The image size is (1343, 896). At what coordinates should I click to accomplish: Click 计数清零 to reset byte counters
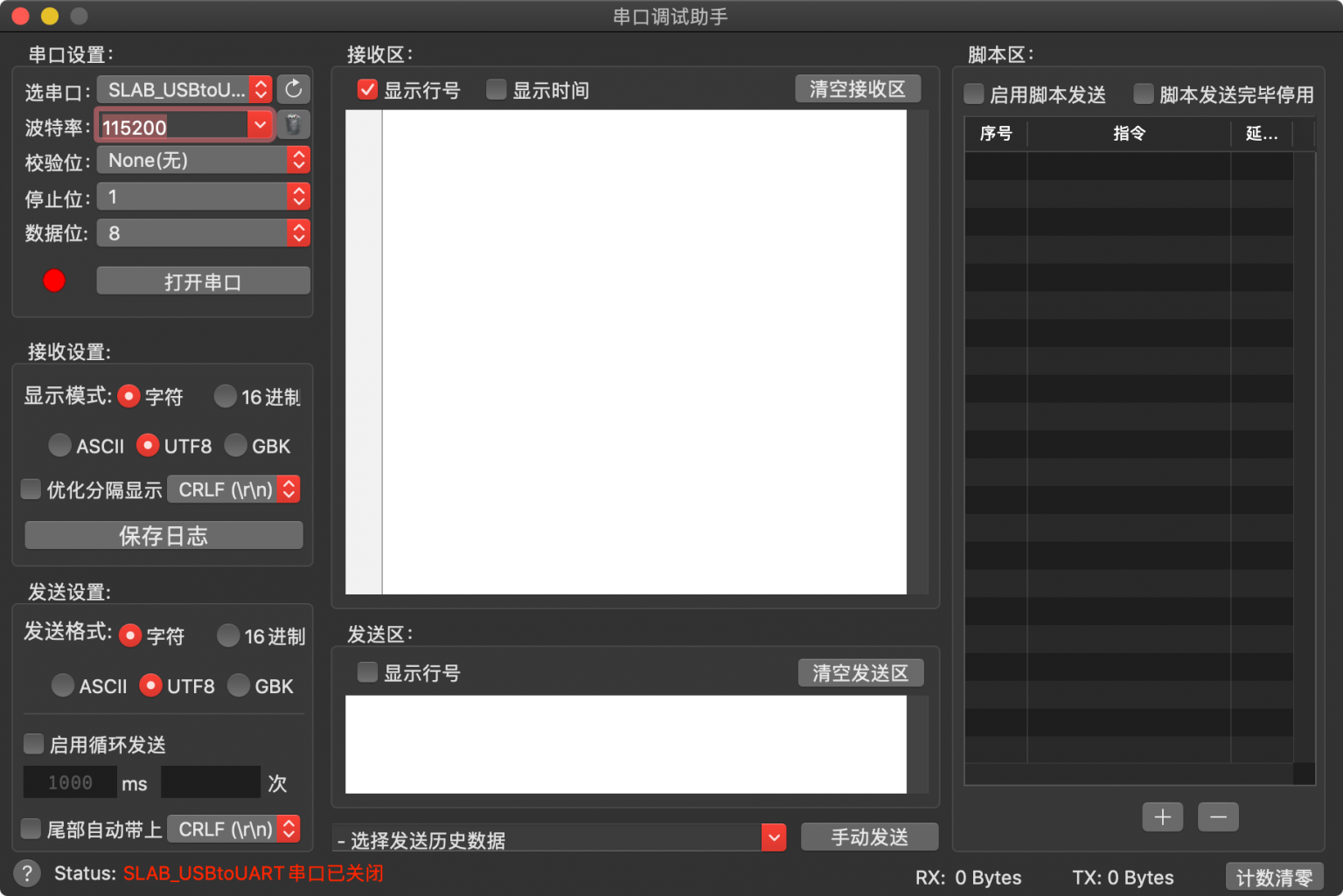click(x=1275, y=876)
